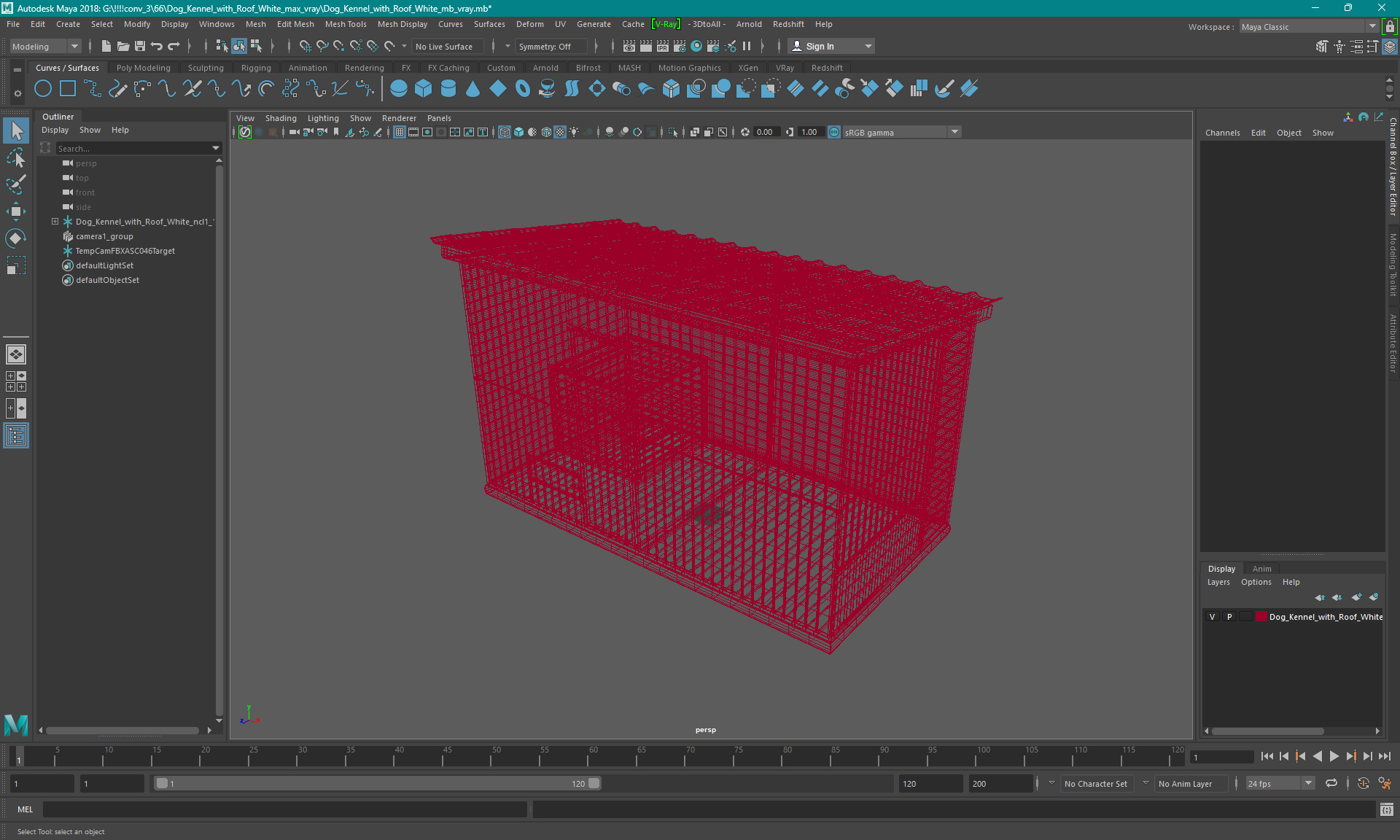Toggle smooth shade all in viewport toolbar
The width and height of the screenshot is (1400, 840).
click(518, 132)
